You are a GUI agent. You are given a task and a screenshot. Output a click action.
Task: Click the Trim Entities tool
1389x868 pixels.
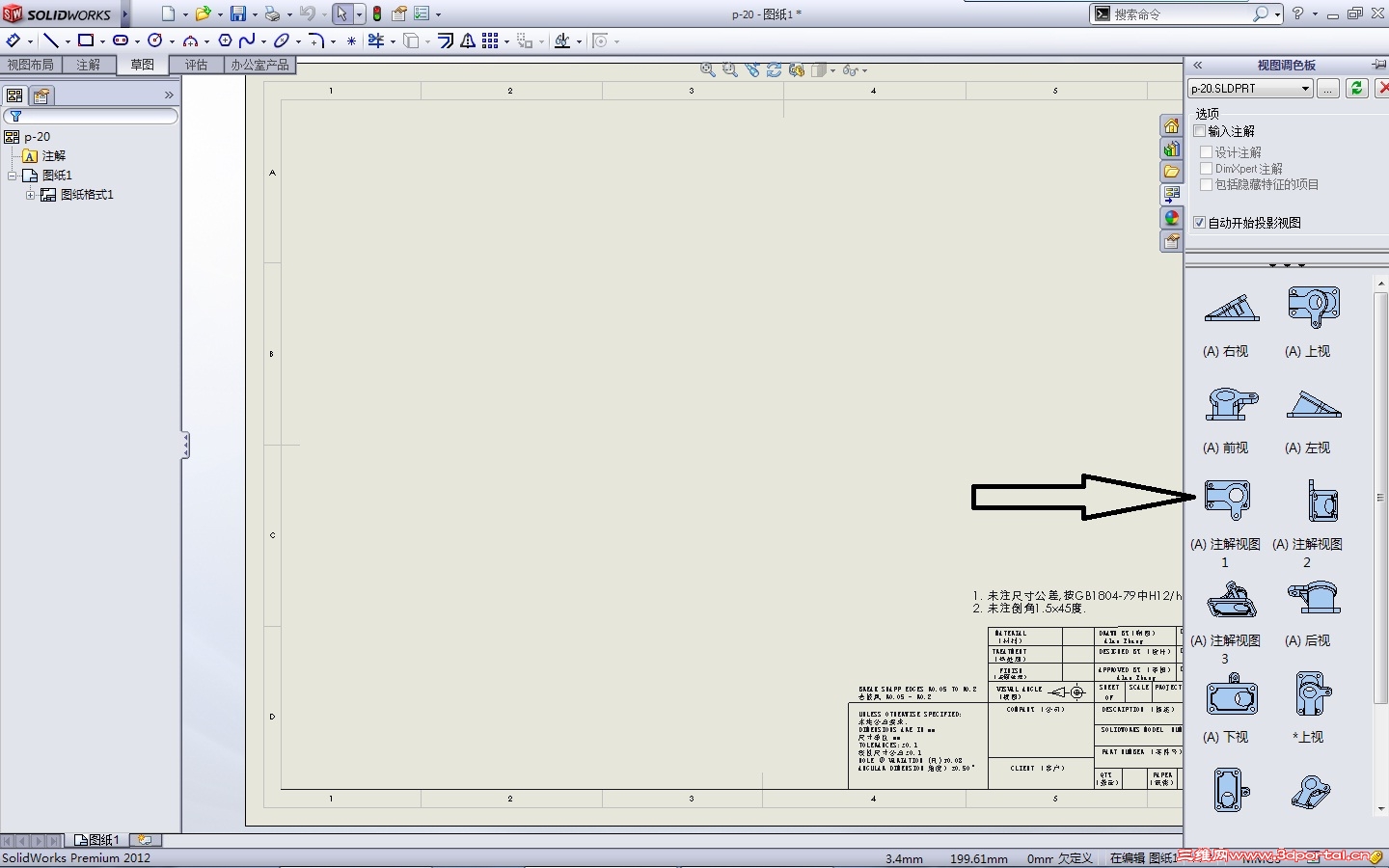[x=376, y=41]
